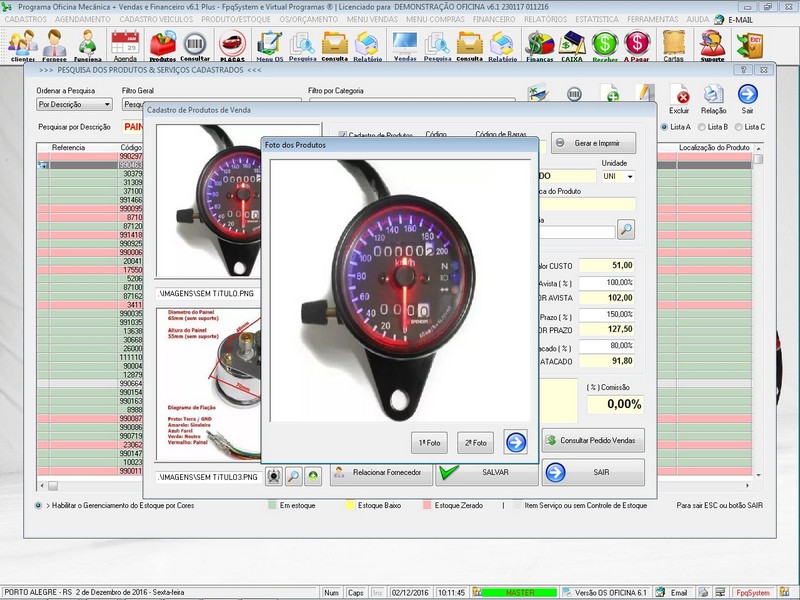Click the pink Estoque Zerado color swatch

tap(427, 505)
